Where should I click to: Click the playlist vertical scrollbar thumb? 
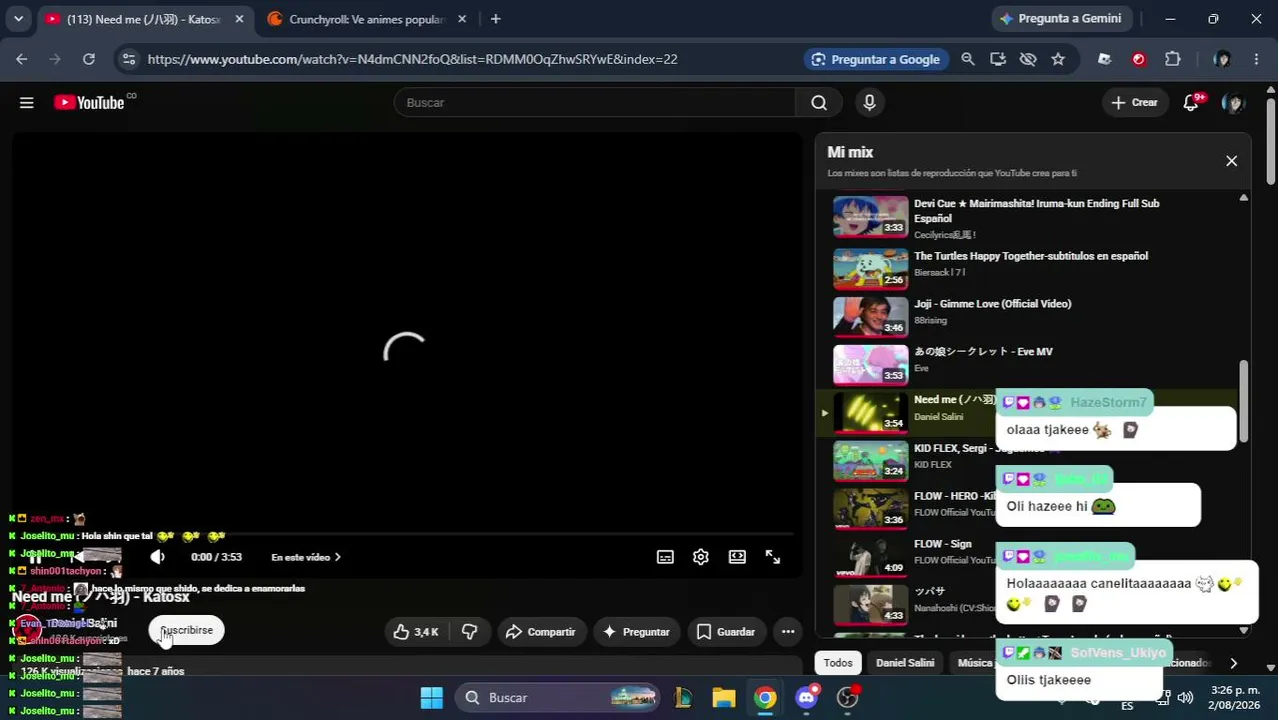click(1244, 400)
